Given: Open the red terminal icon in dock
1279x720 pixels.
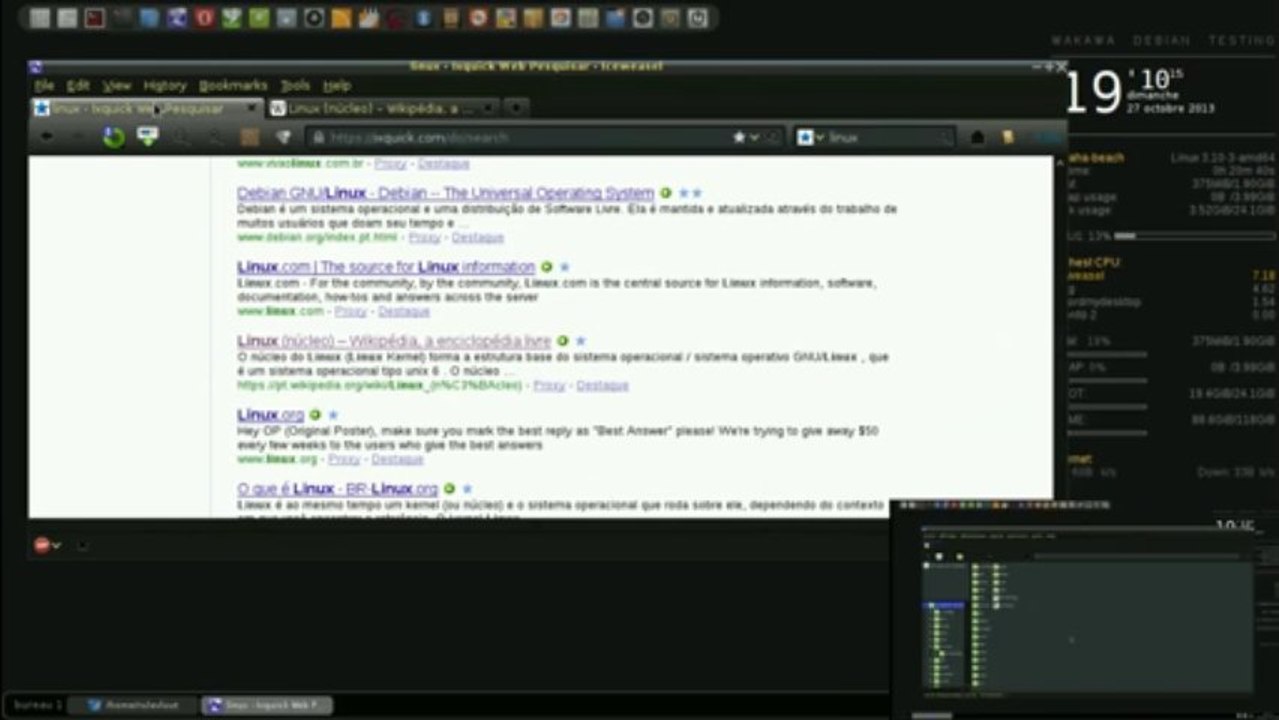Looking at the screenshot, I should tap(95, 18).
